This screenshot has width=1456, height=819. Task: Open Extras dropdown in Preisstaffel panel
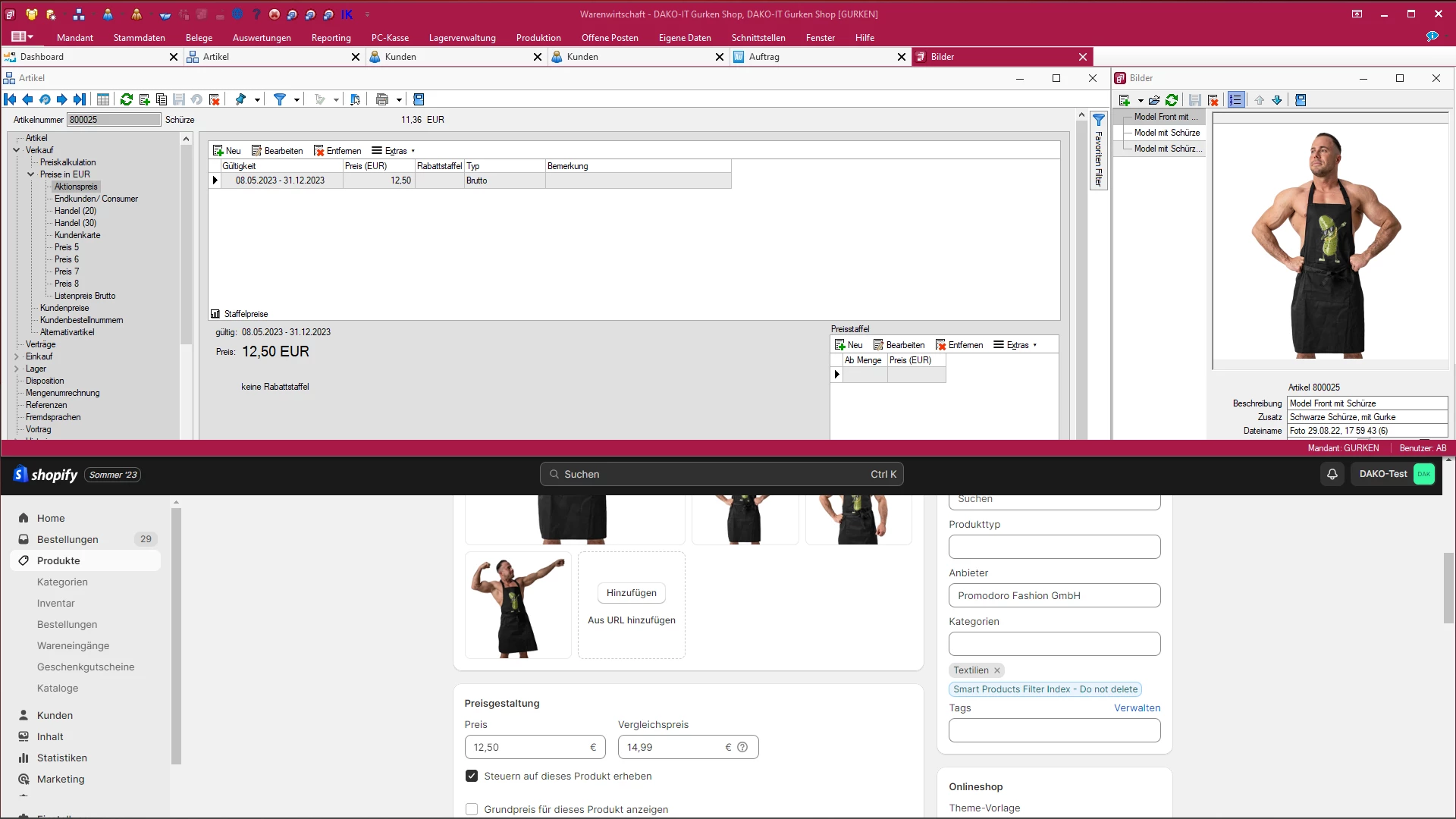coord(1016,345)
